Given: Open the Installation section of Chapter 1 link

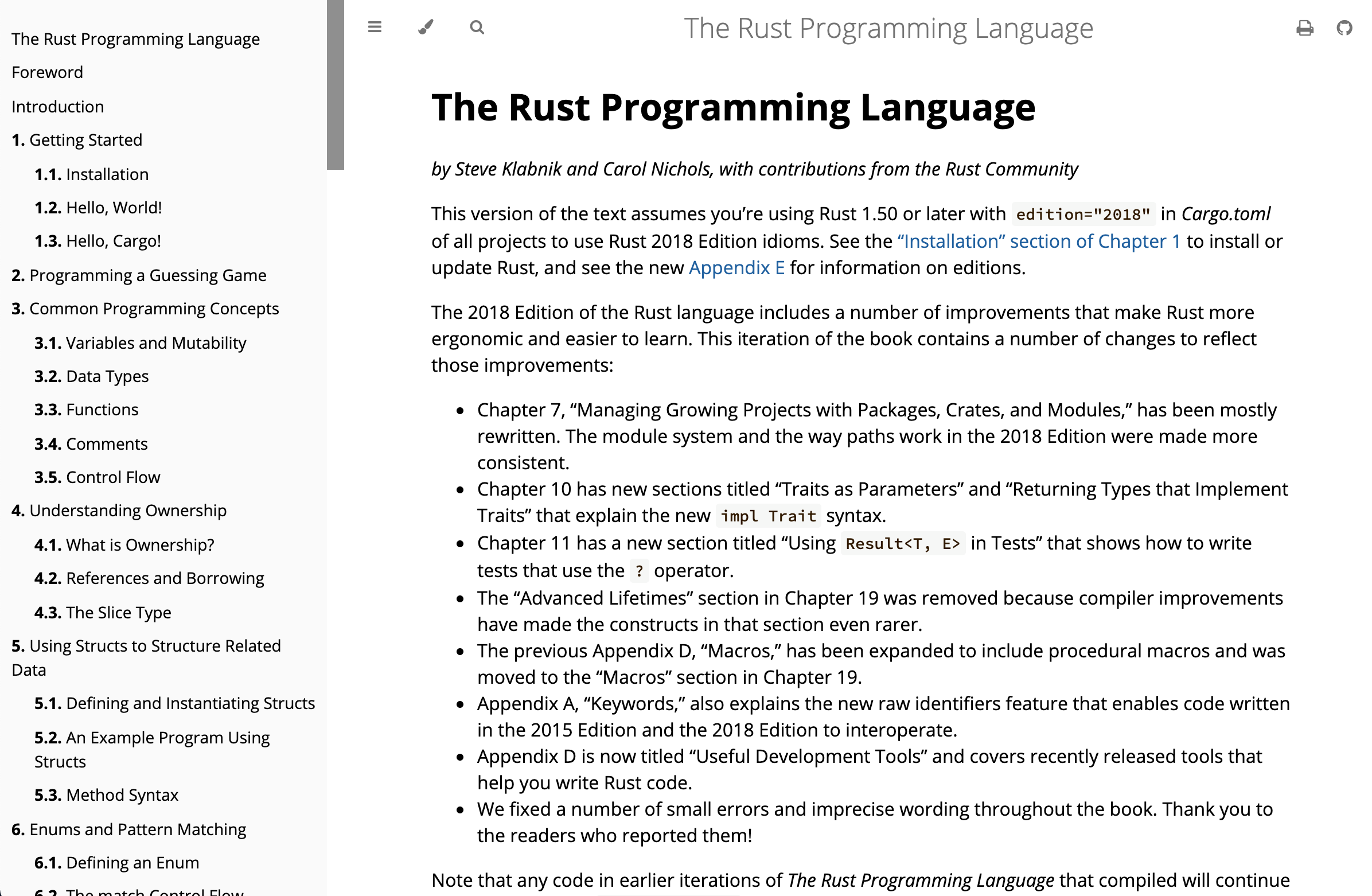Looking at the screenshot, I should point(1039,241).
